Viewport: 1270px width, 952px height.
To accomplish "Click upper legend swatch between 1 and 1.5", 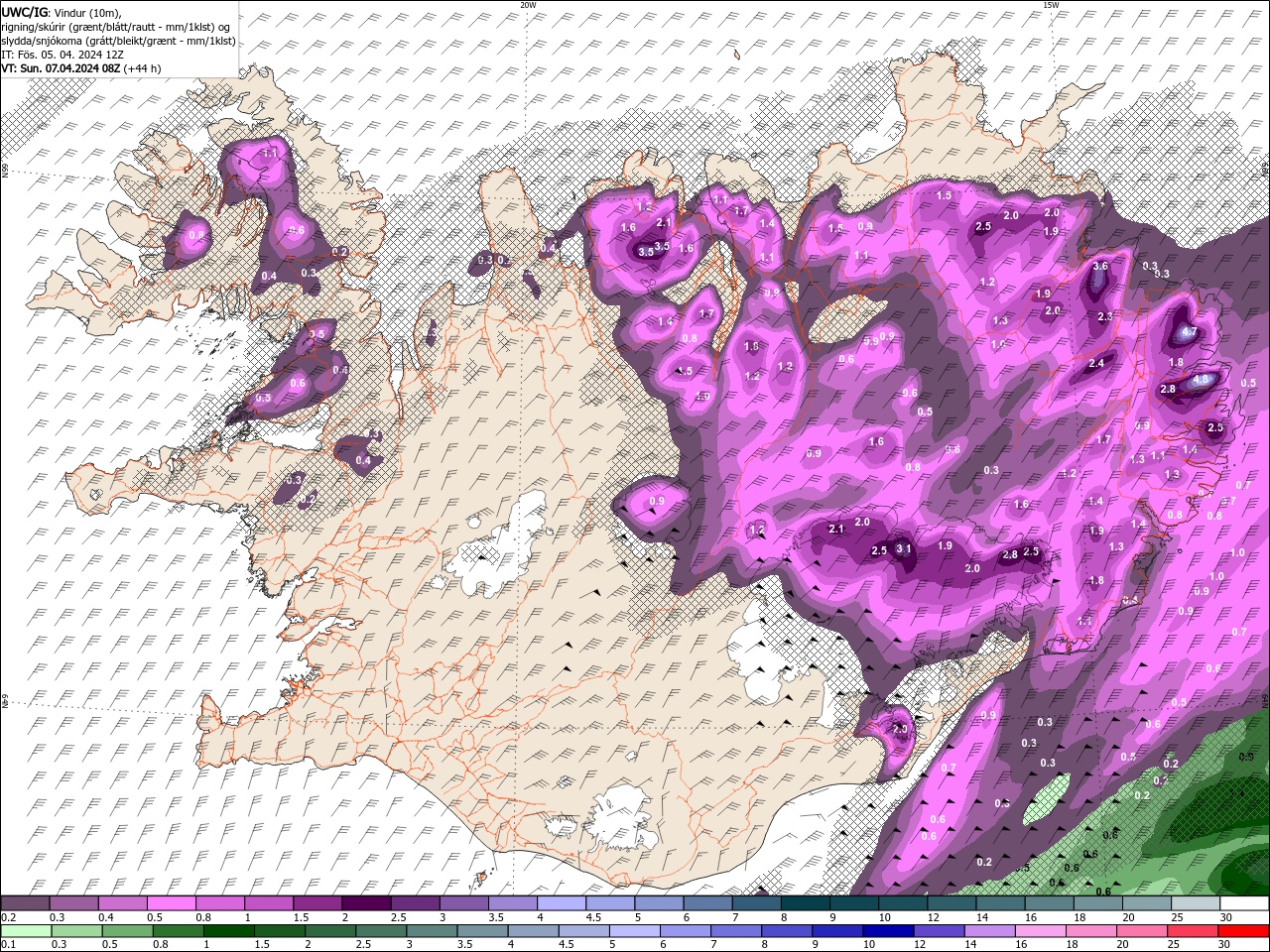I will [x=268, y=903].
